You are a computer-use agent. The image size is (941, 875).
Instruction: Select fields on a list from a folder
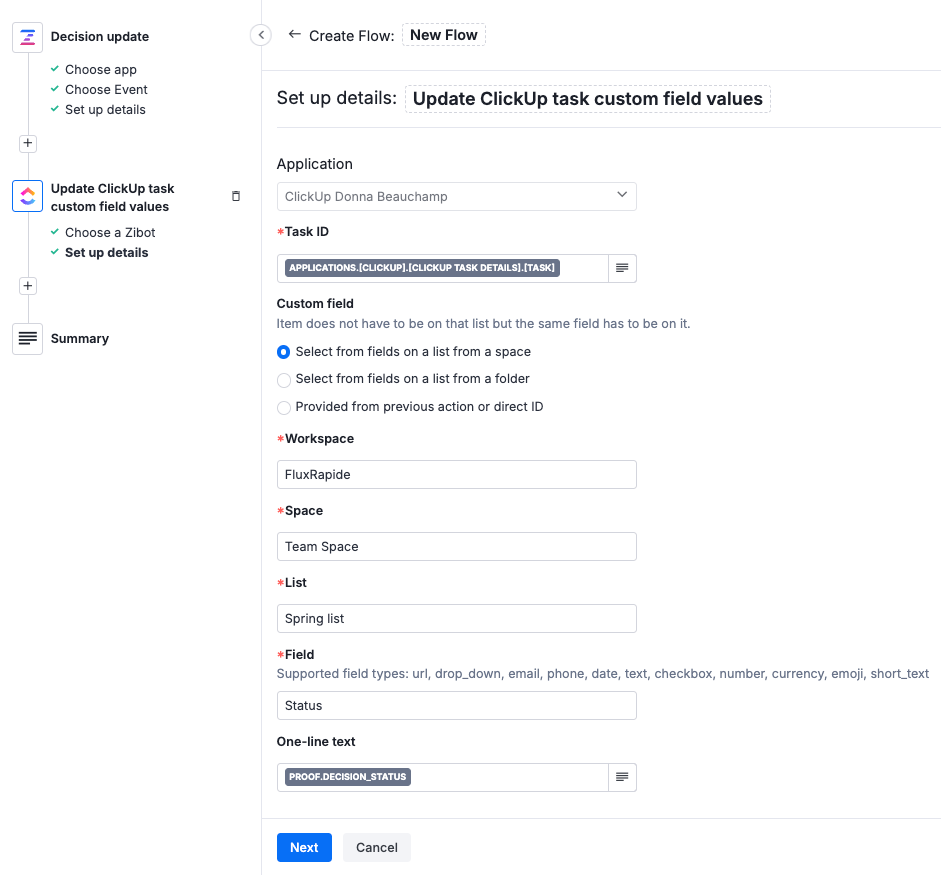[284, 380]
